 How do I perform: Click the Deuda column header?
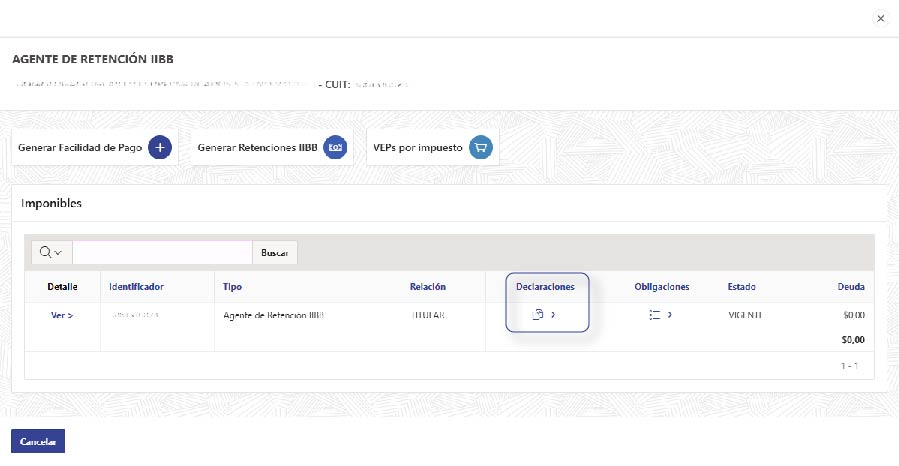coord(851,287)
